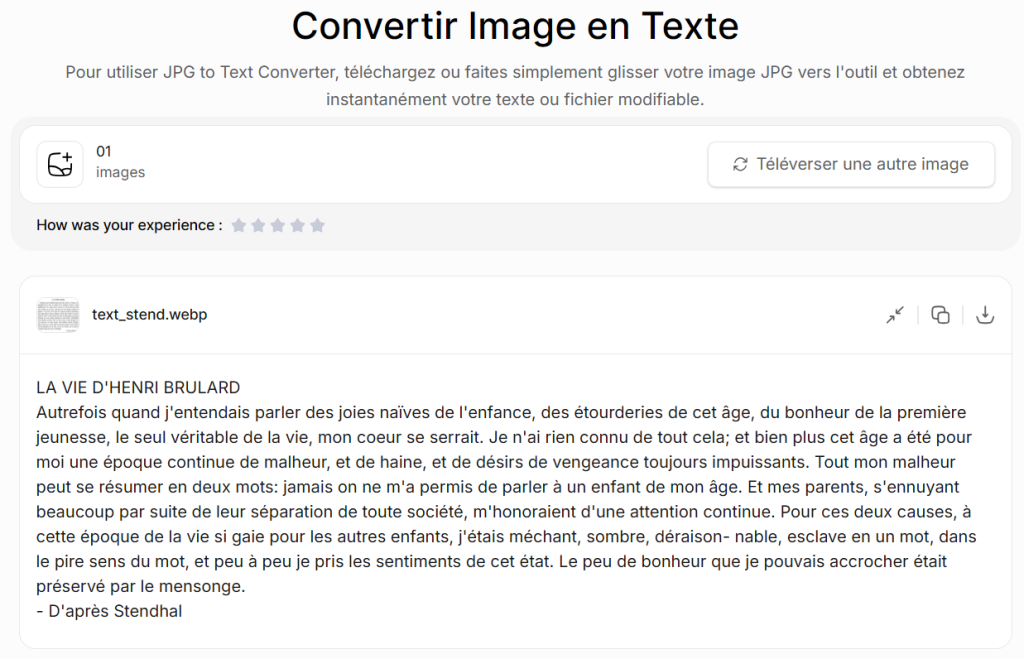Download the extracted text file
Screen dimensions: 1024x659
pyautogui.click(x=985, y=315)
